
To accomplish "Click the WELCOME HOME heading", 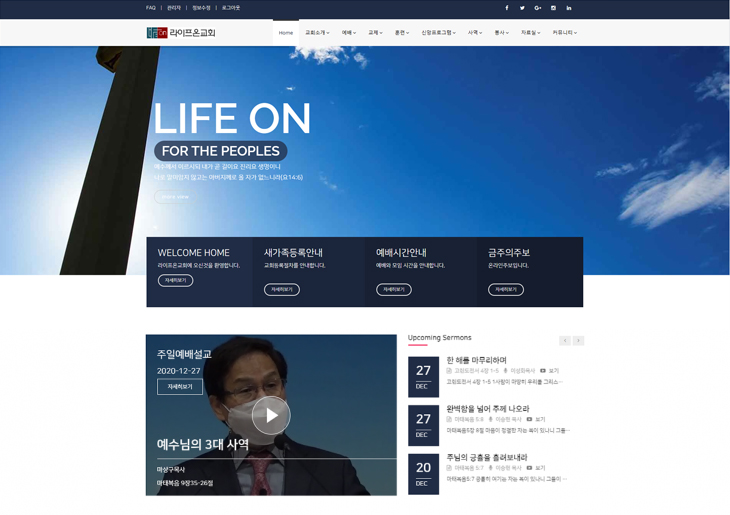I will [194, 253].
